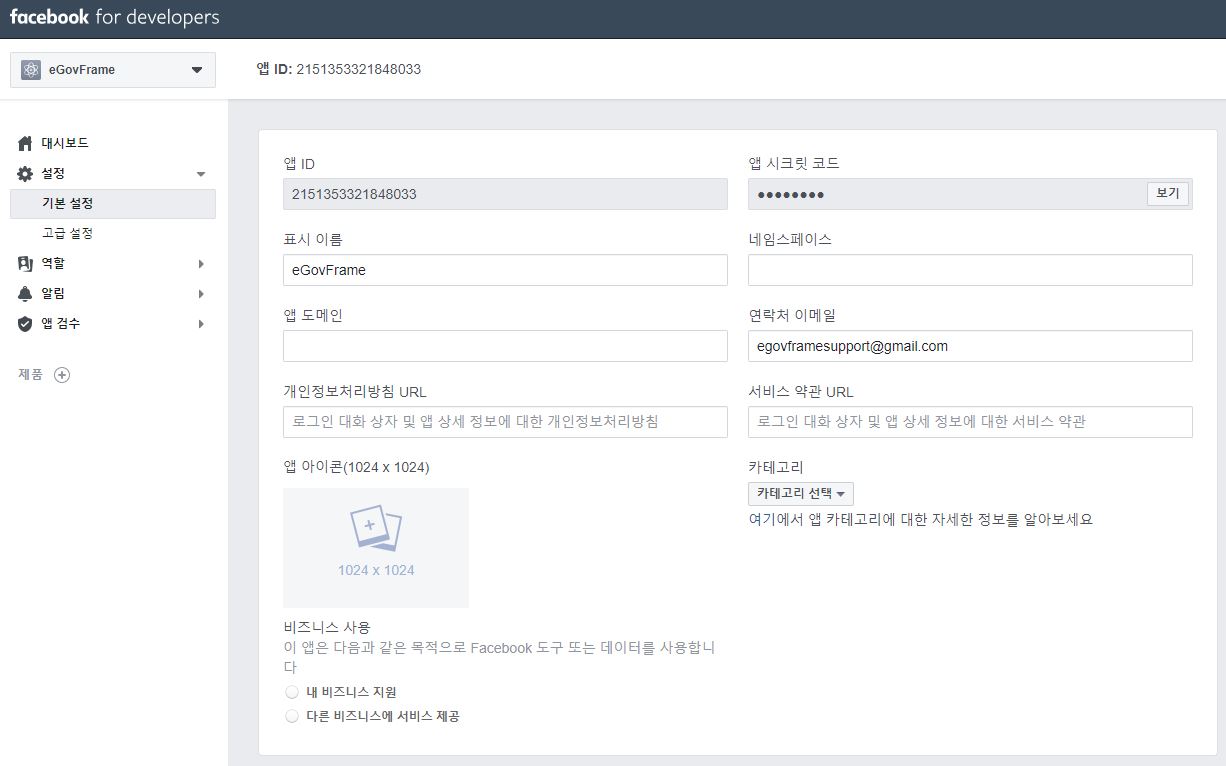Click the dashboard home icon
The width and height of the screenshot is (1226, 766).
coord(25,143)
